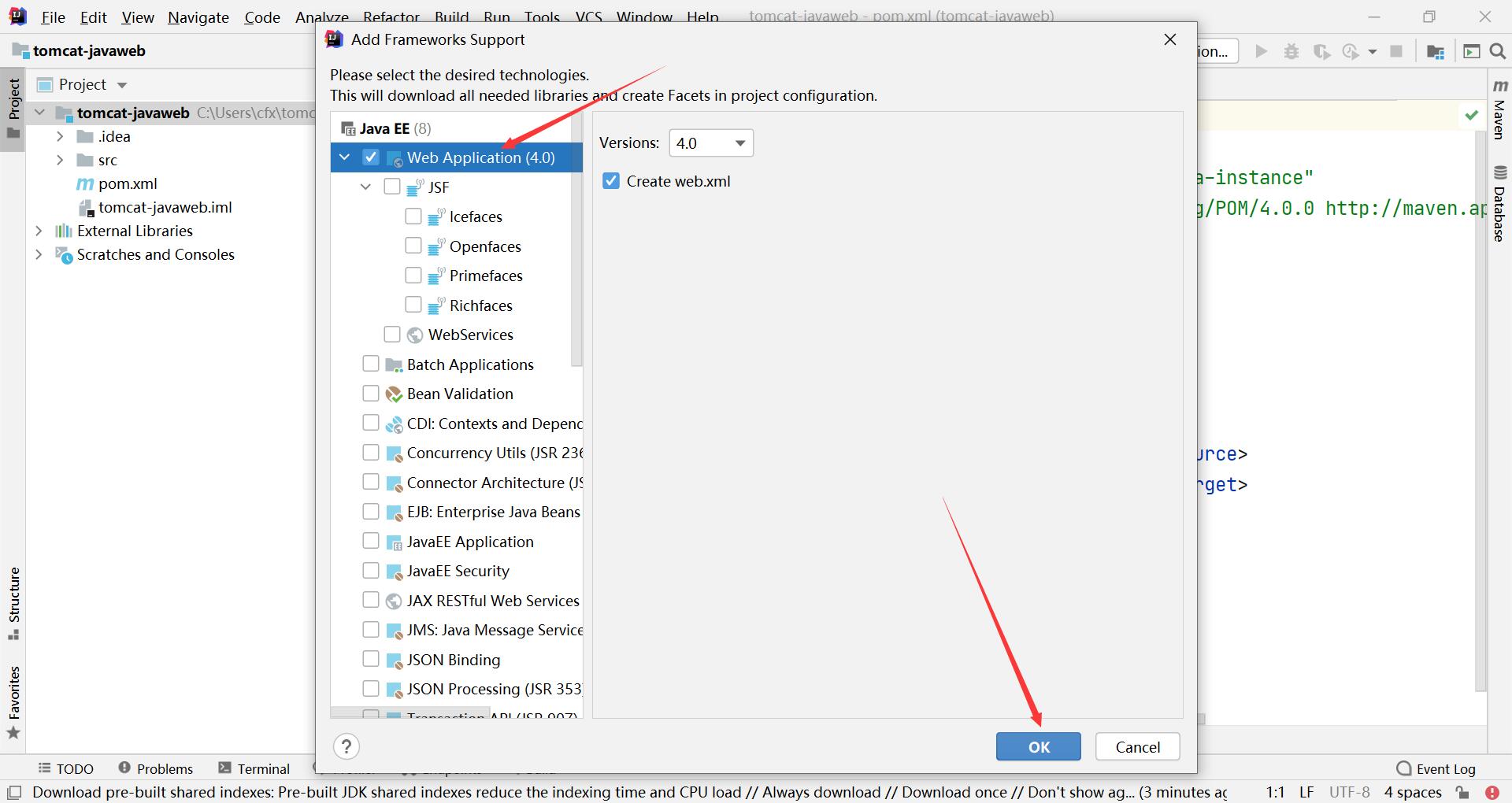This screenshot has height=803, width=1512.
Task: Open Project Structure icon in toolbar
Action: pos(1436,51)
